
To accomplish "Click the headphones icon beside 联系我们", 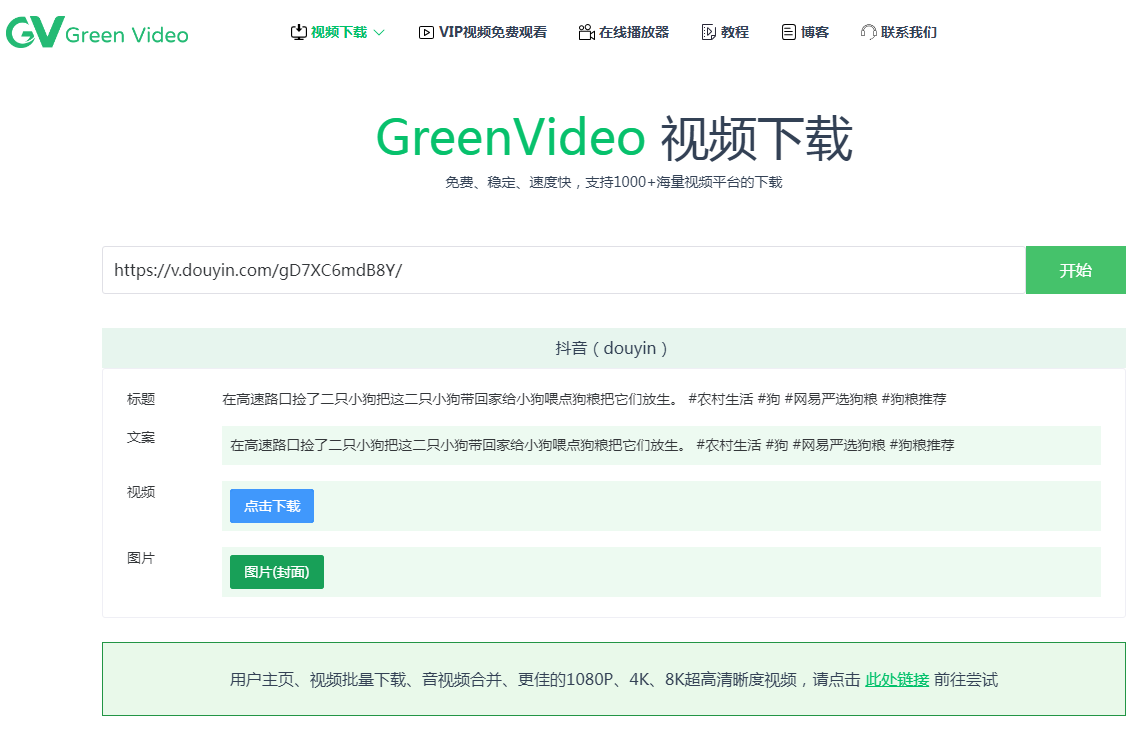I will 866,31.
